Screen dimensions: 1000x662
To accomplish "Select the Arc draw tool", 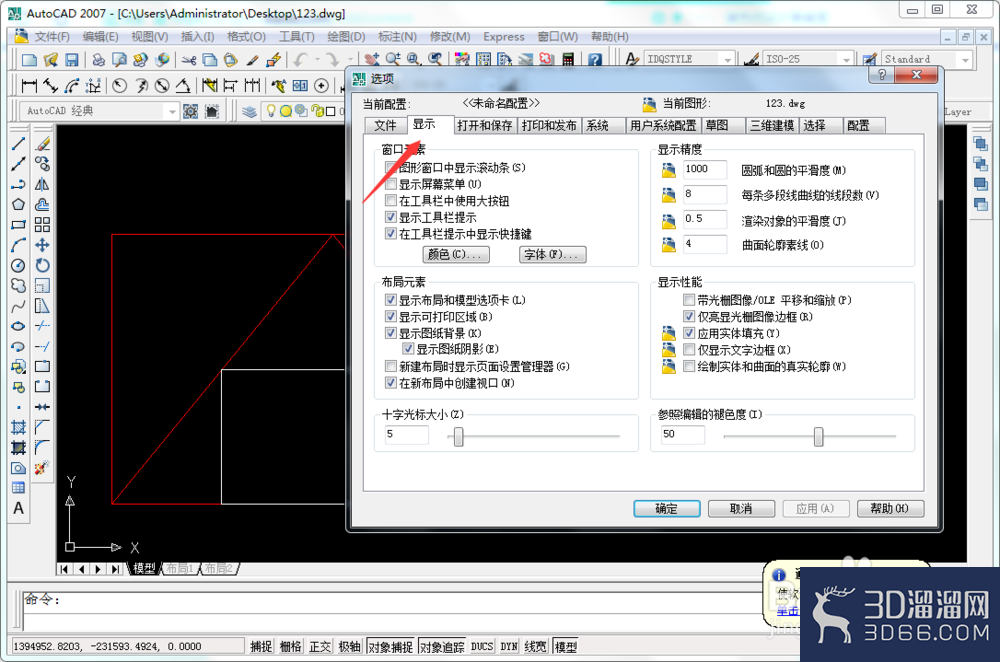I will [18, 245].
